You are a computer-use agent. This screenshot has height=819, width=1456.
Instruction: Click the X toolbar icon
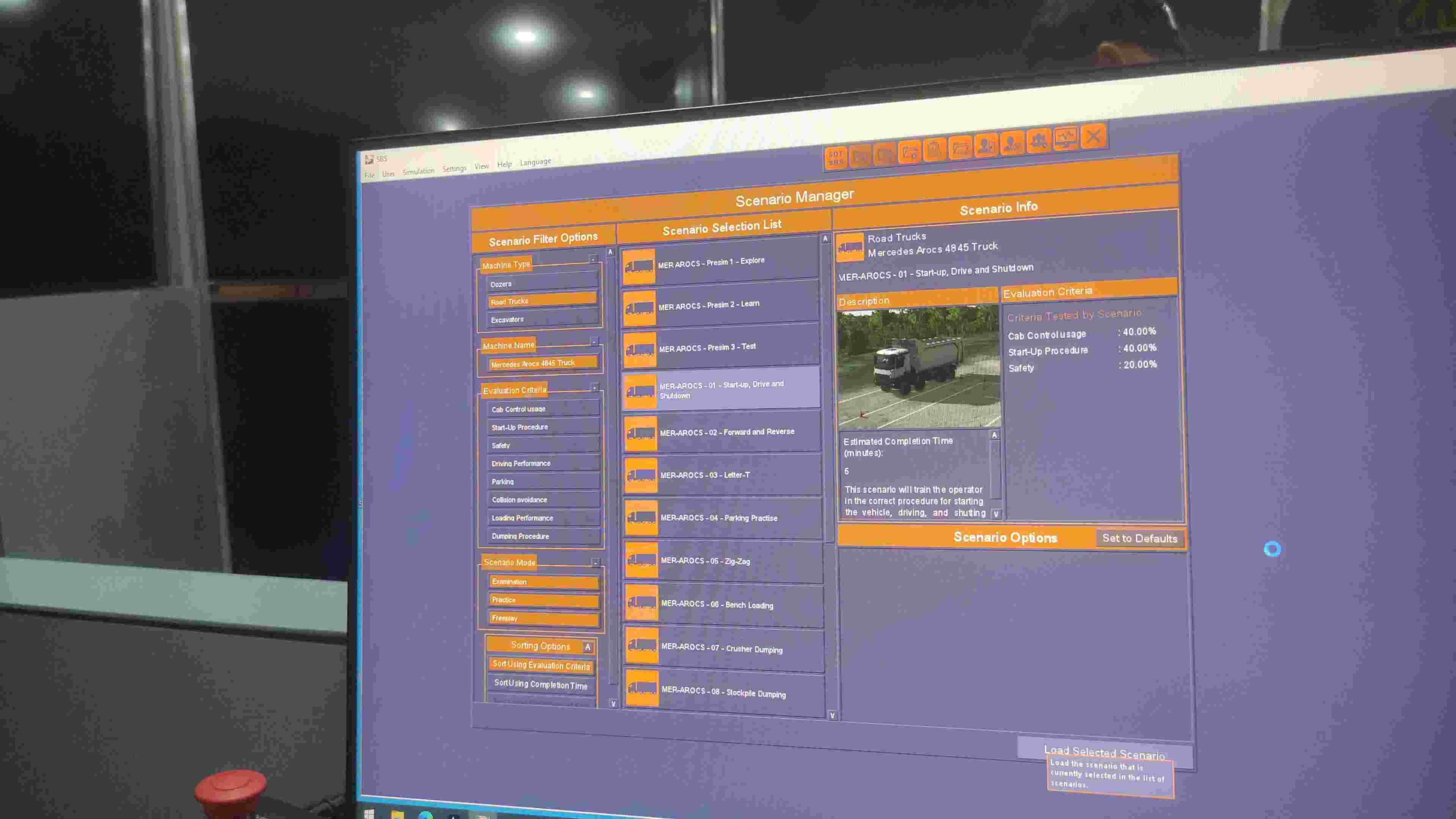coord(1094,136)
